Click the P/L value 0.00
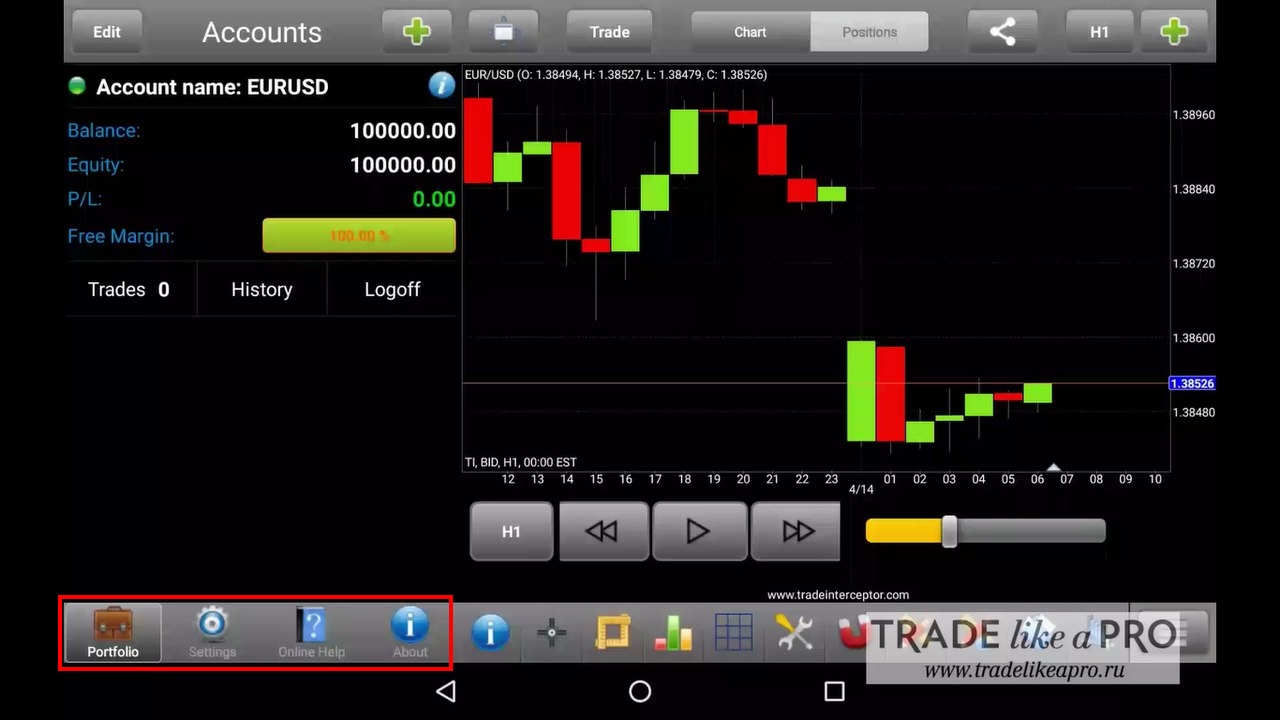The width and height of the screenshot is (1280, 720). point(434,199)
